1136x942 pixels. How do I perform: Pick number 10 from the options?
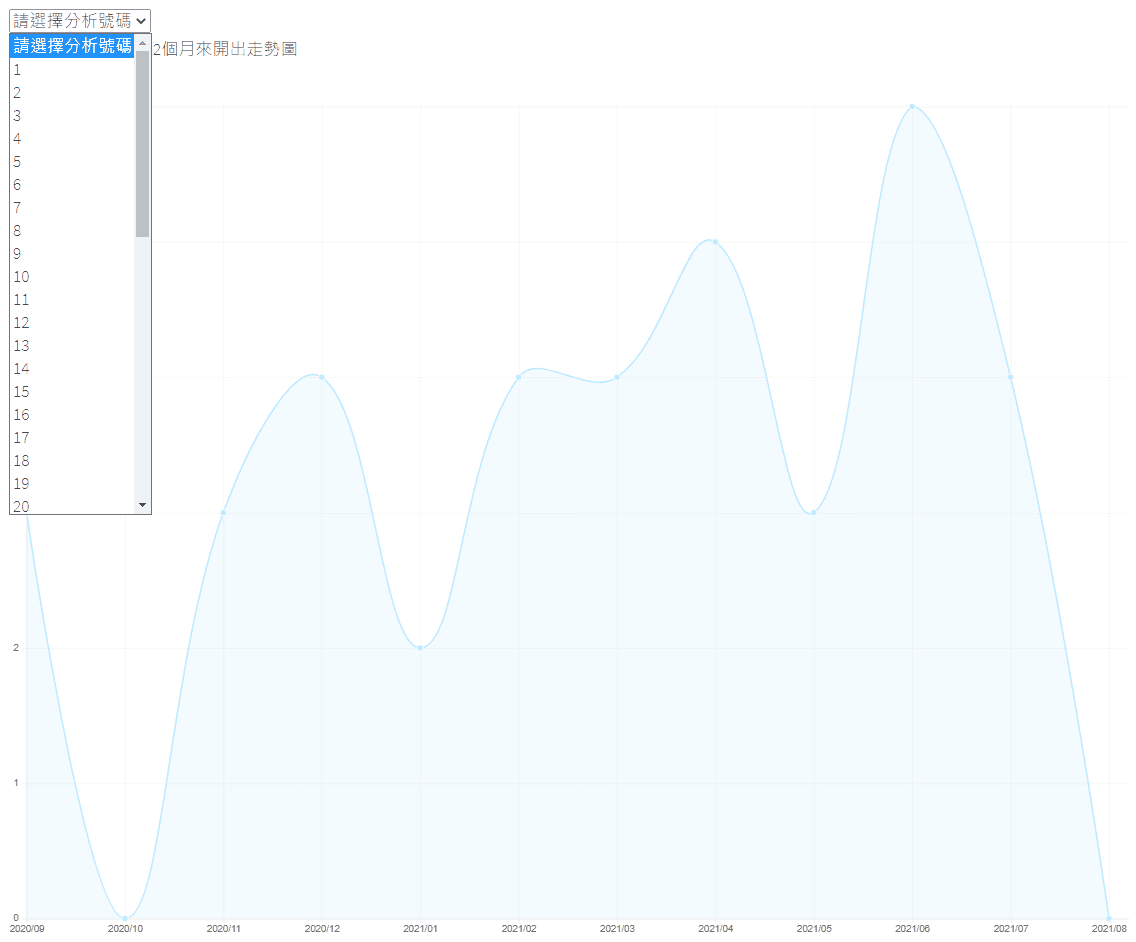pos(72,277)
